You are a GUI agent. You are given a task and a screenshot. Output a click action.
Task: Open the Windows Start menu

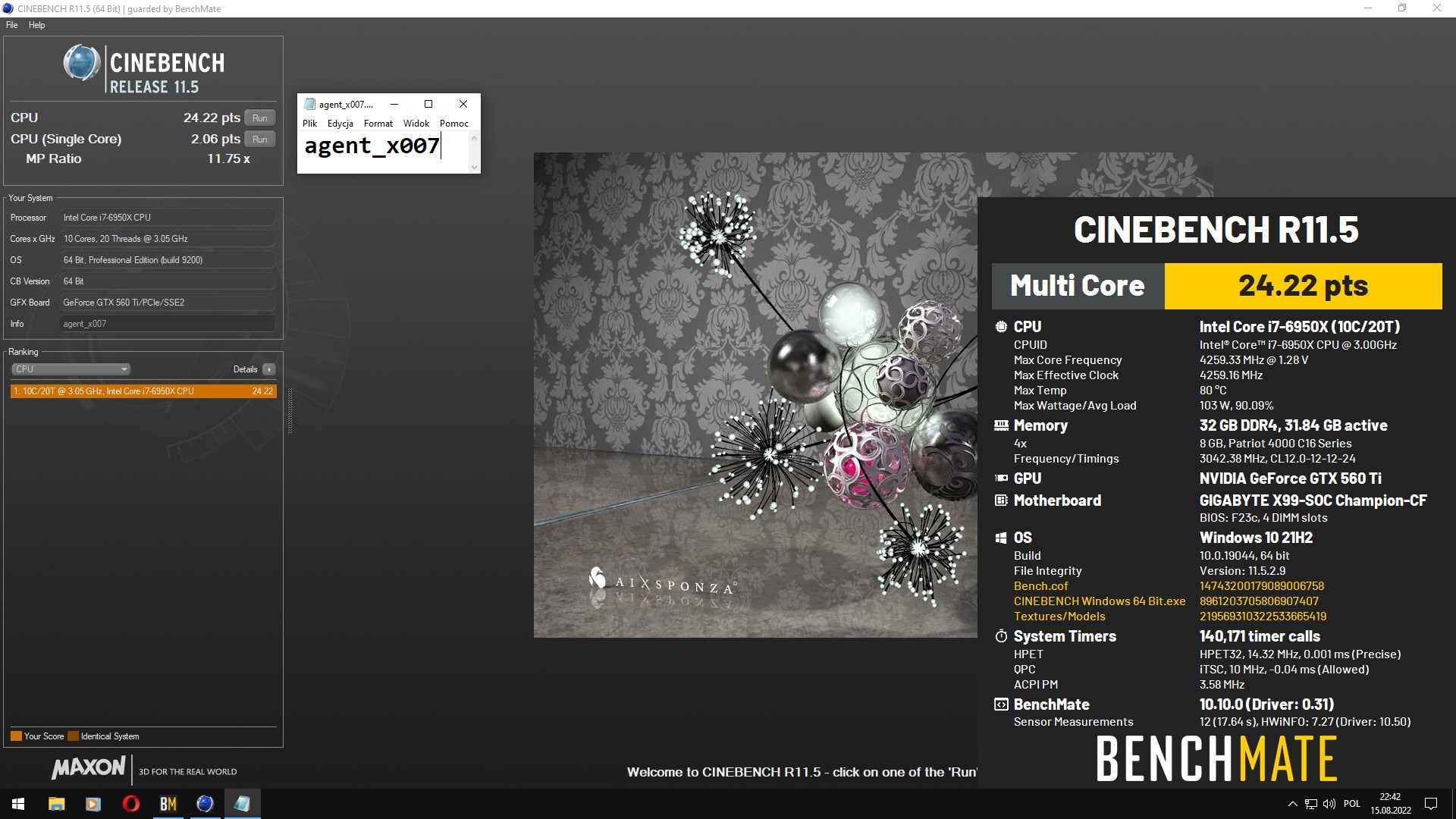pyautogui.click(x=18, y=804)
